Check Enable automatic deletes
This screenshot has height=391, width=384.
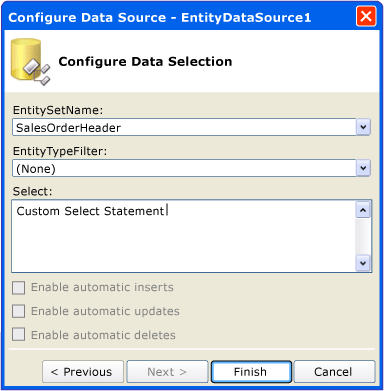(18, 335)
